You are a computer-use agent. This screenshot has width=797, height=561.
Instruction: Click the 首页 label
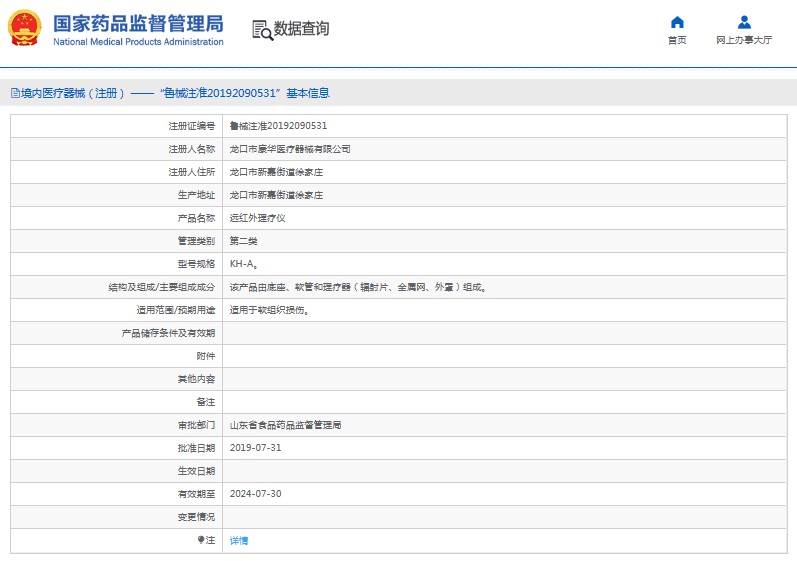tap(677, 40)
